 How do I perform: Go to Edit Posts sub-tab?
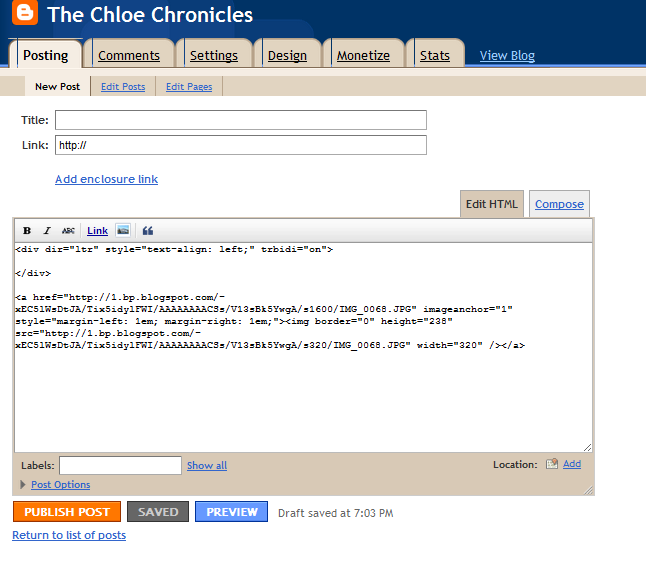click(123, 87)
